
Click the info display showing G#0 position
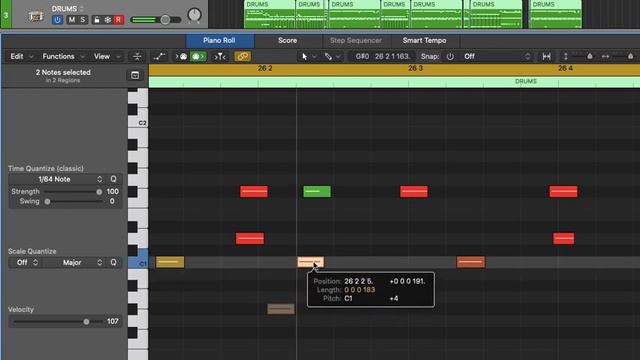coord(382,56)
